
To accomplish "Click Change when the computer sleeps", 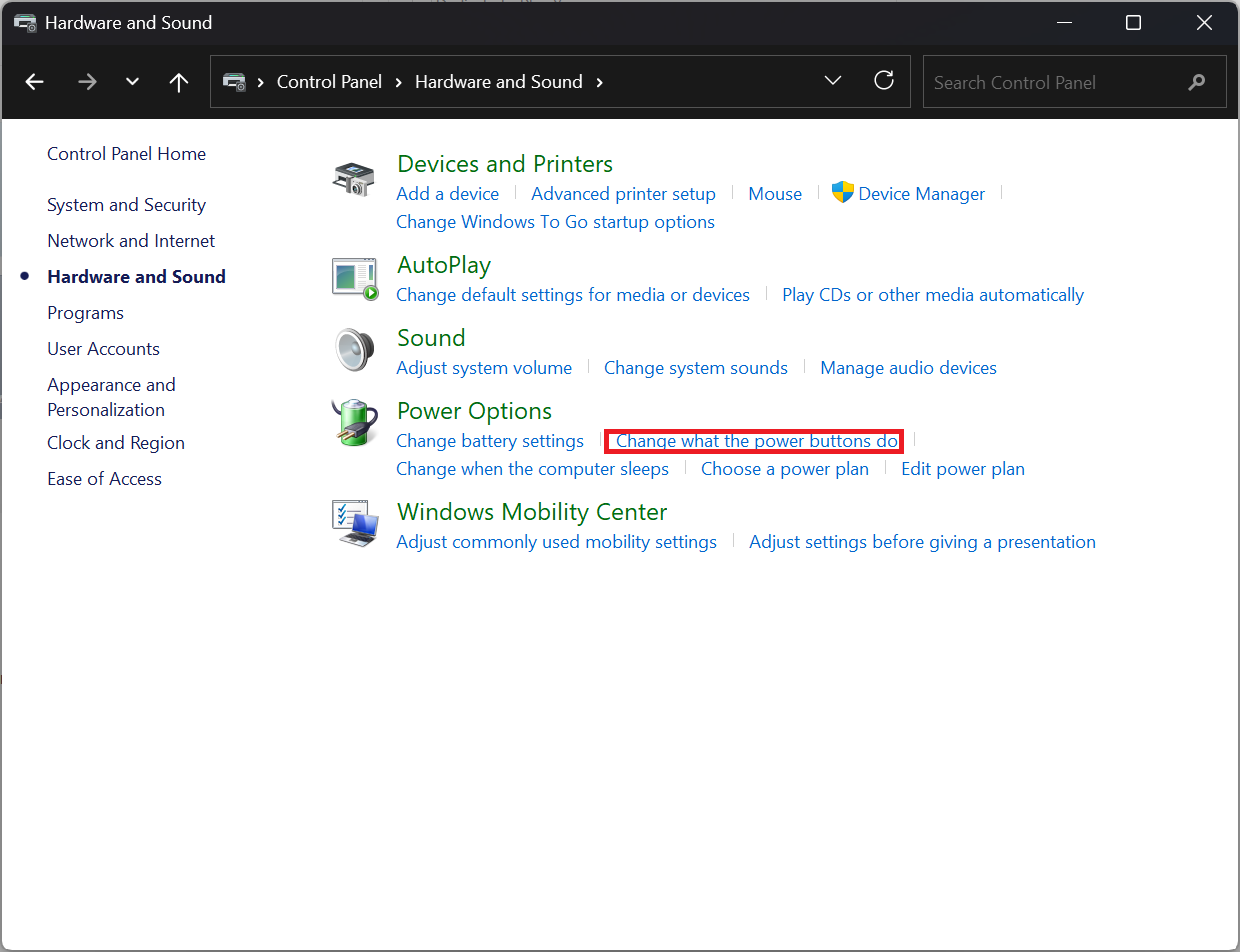I will click(532, 469).
